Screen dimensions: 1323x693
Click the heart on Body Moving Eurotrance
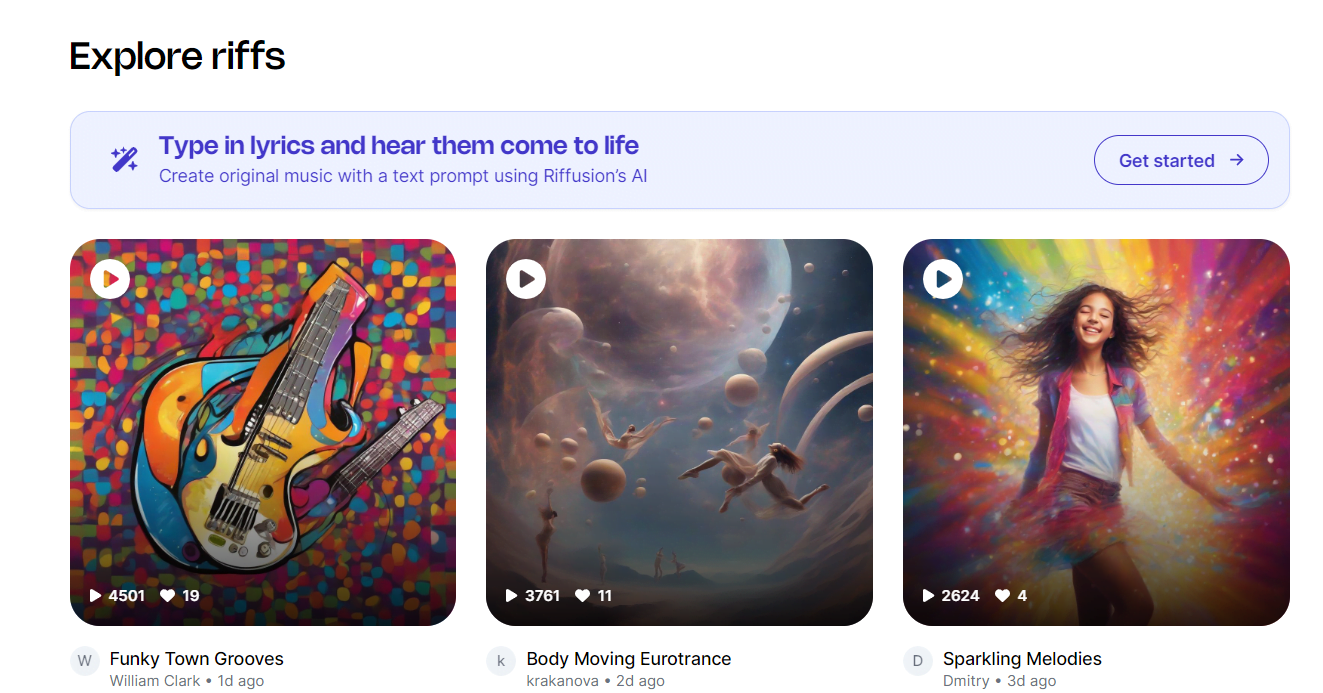[x=583, y=596]
